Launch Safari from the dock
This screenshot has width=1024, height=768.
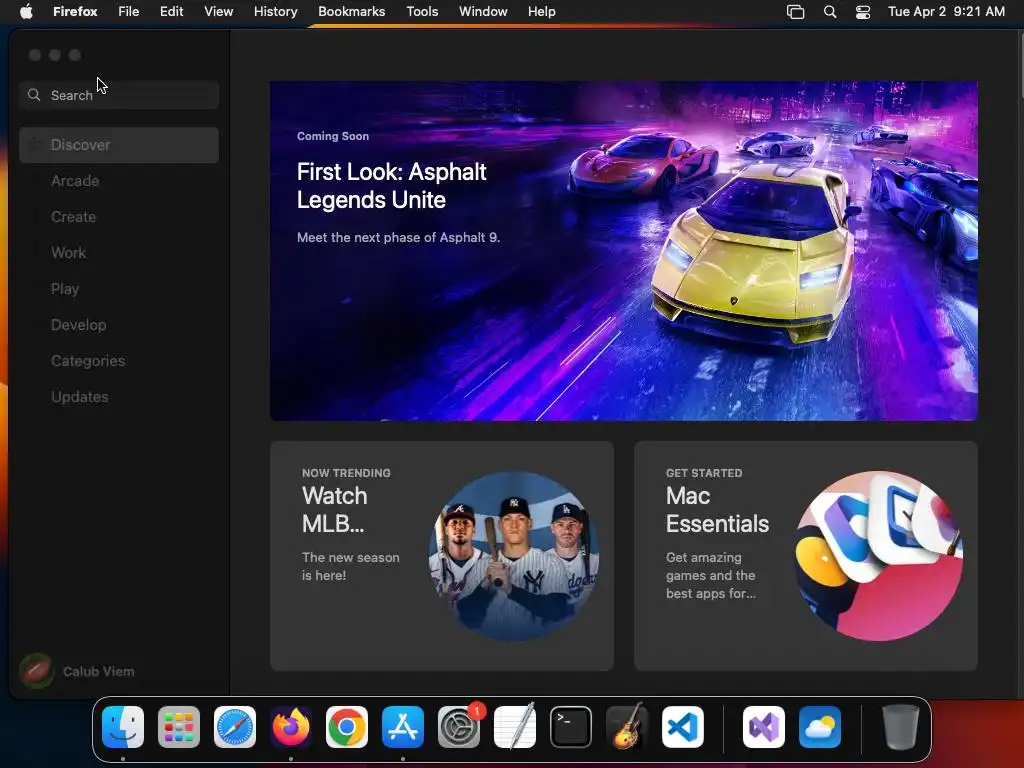click(x=235, y=727)
